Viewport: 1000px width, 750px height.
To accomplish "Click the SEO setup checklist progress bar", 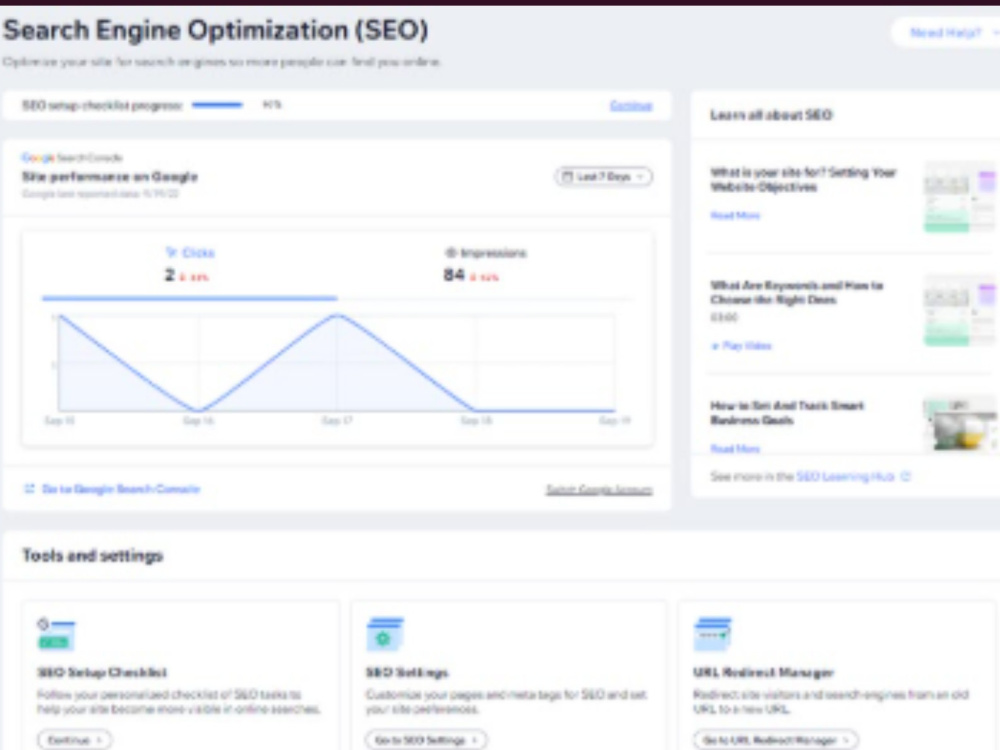I will coord(217,105).
